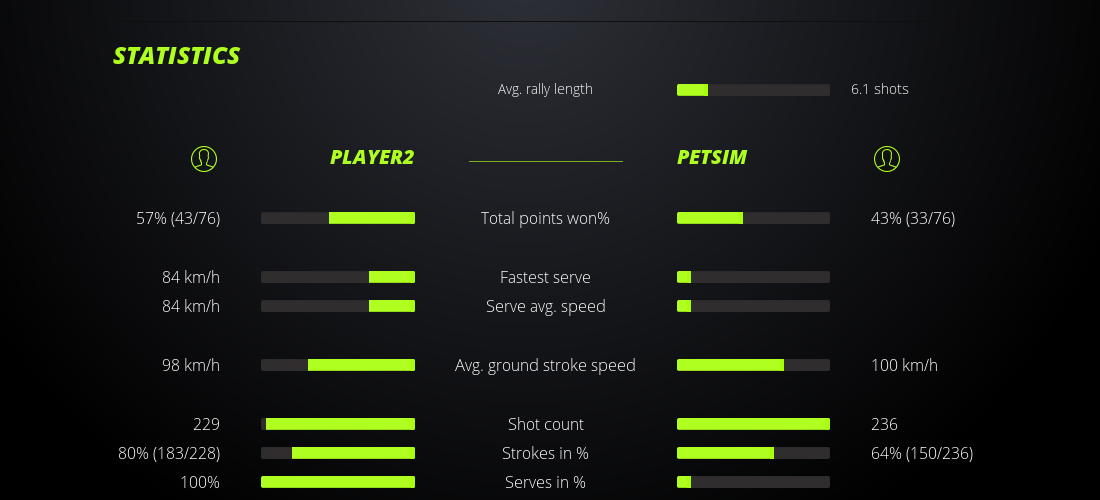
Task: Click PETSIM's Strokes in % bar
Action: click(753, 453)
